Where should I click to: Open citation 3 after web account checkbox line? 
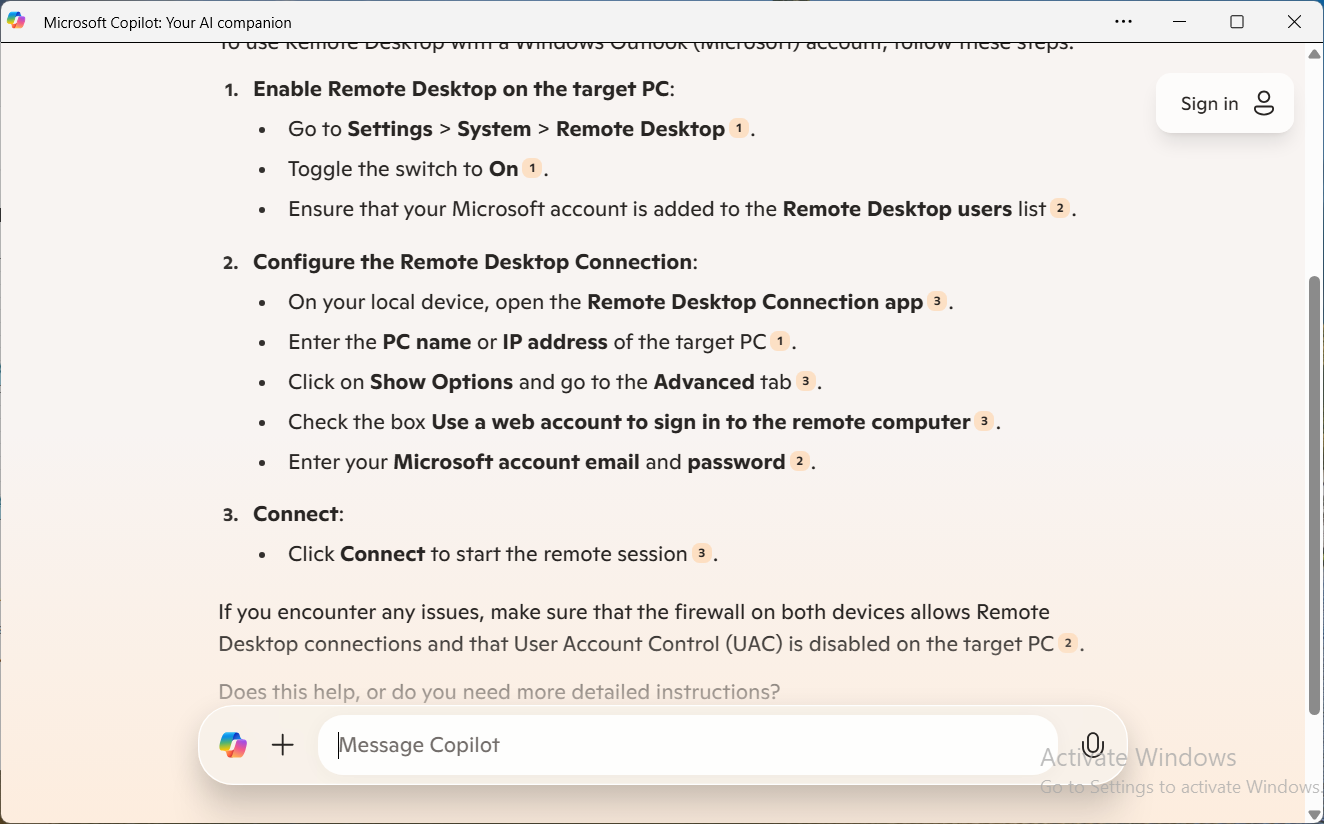tap(985, 421)
